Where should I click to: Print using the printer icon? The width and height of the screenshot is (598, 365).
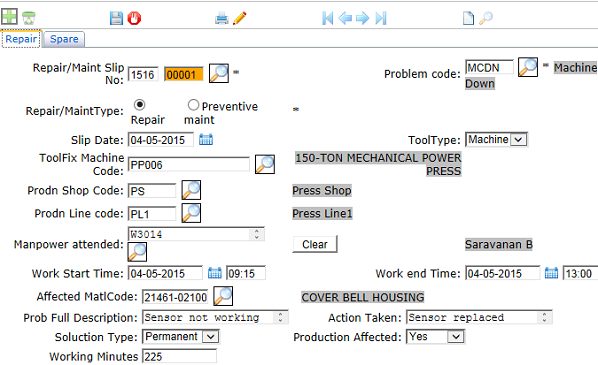tap(222, 18)
